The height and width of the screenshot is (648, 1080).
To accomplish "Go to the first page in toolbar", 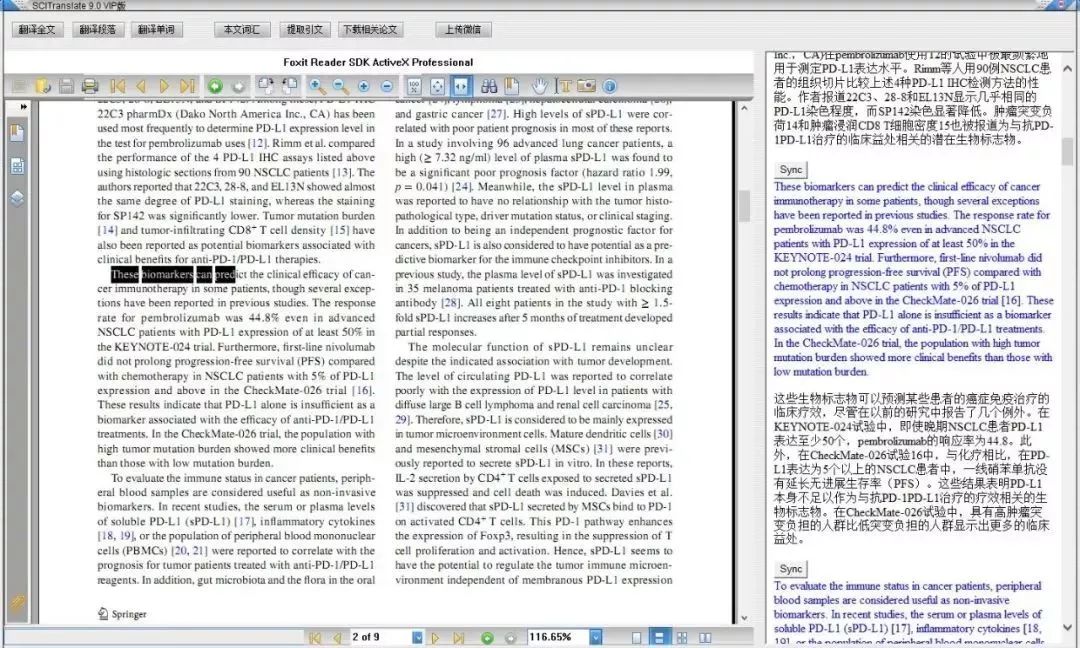I will (x=118, y=86).
